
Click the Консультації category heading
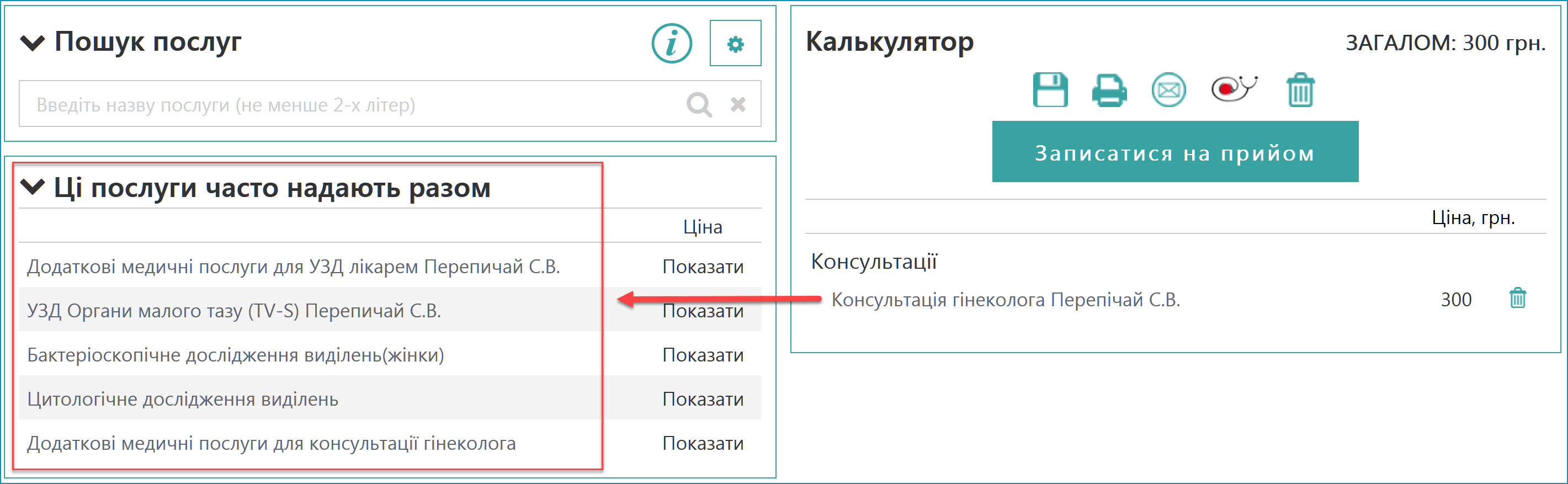coord(874,262)
